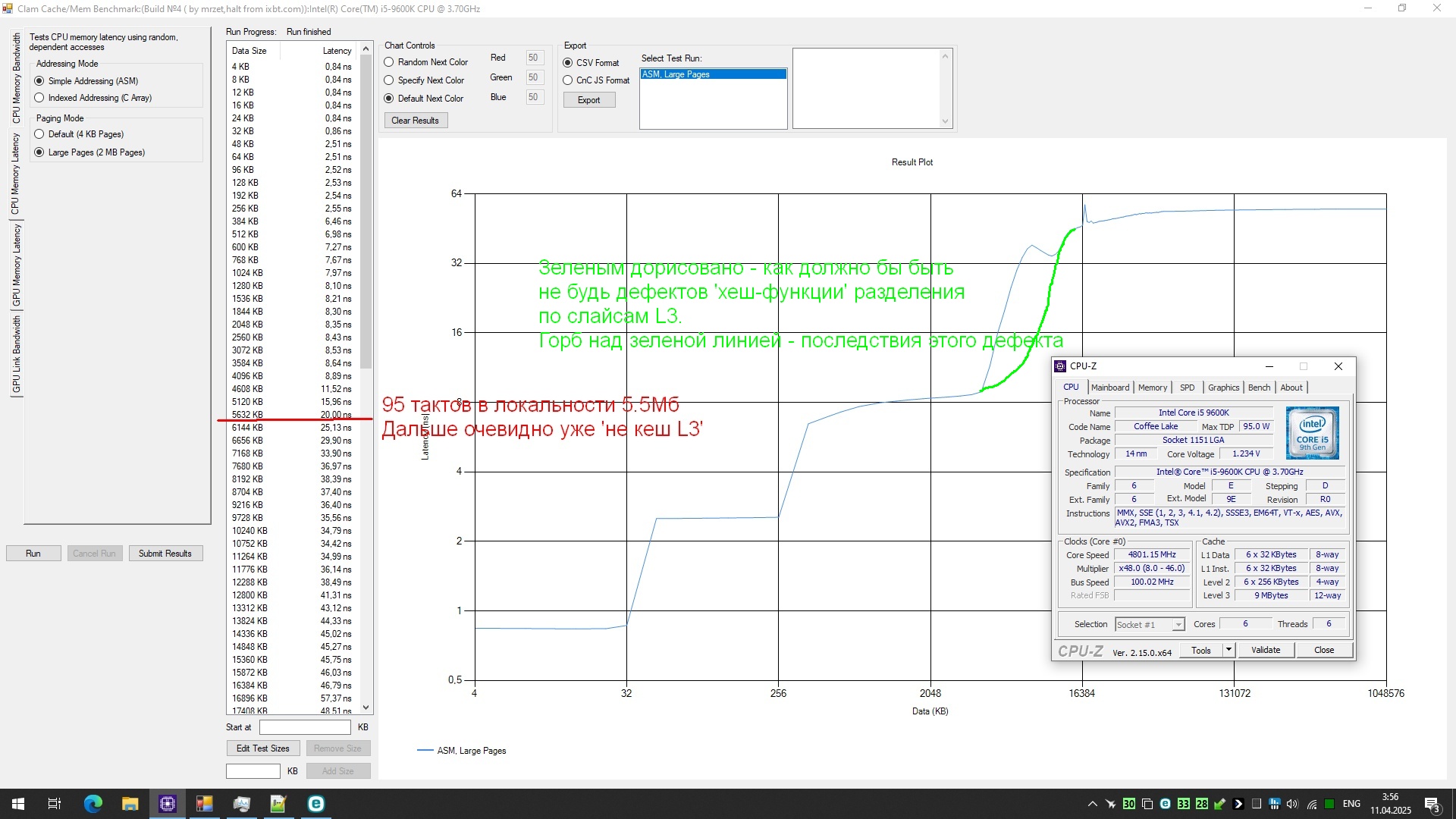1456x819 pixels.
Task: Click the Clear Results button
Action: pos(415,121)
